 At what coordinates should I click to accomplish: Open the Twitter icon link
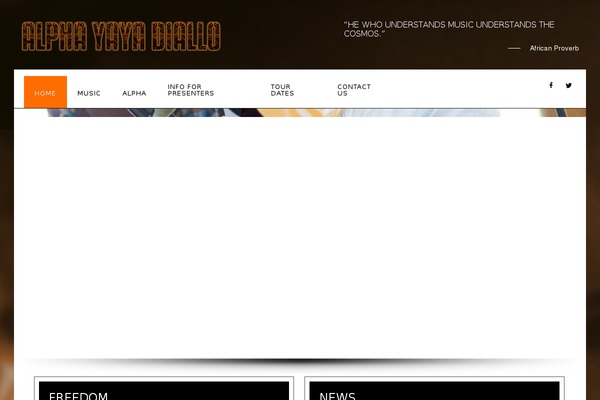click(569, 85)
